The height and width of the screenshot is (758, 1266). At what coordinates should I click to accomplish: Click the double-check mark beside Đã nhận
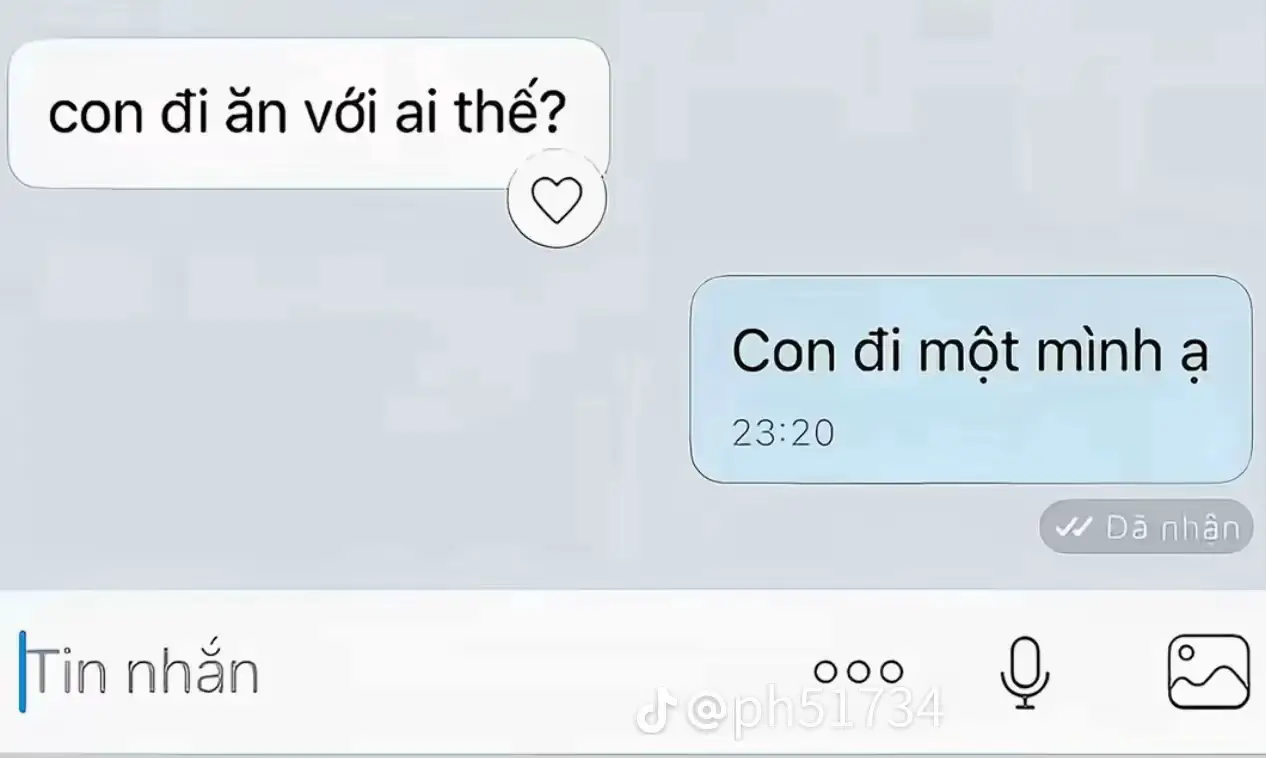point(1074,527)
